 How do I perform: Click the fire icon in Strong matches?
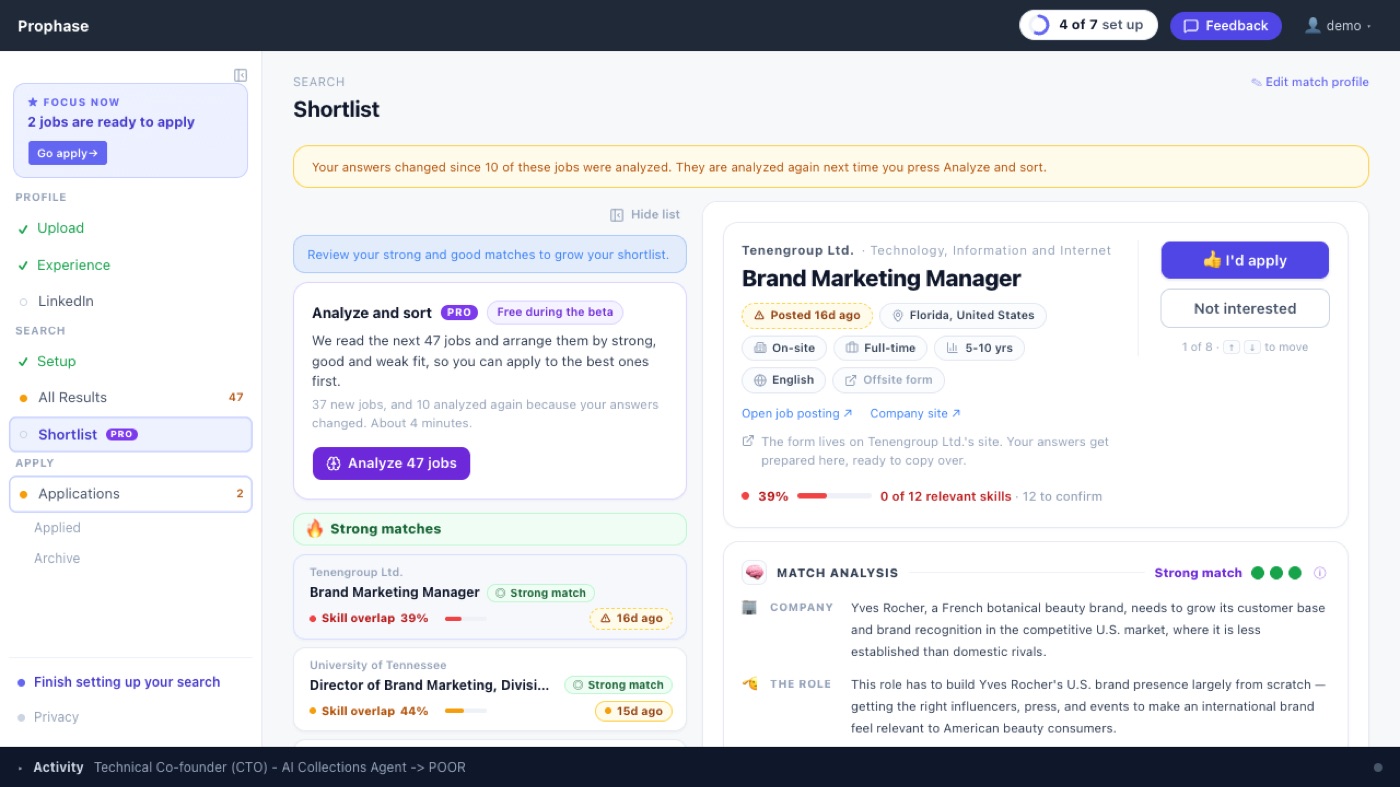(315, 529)
